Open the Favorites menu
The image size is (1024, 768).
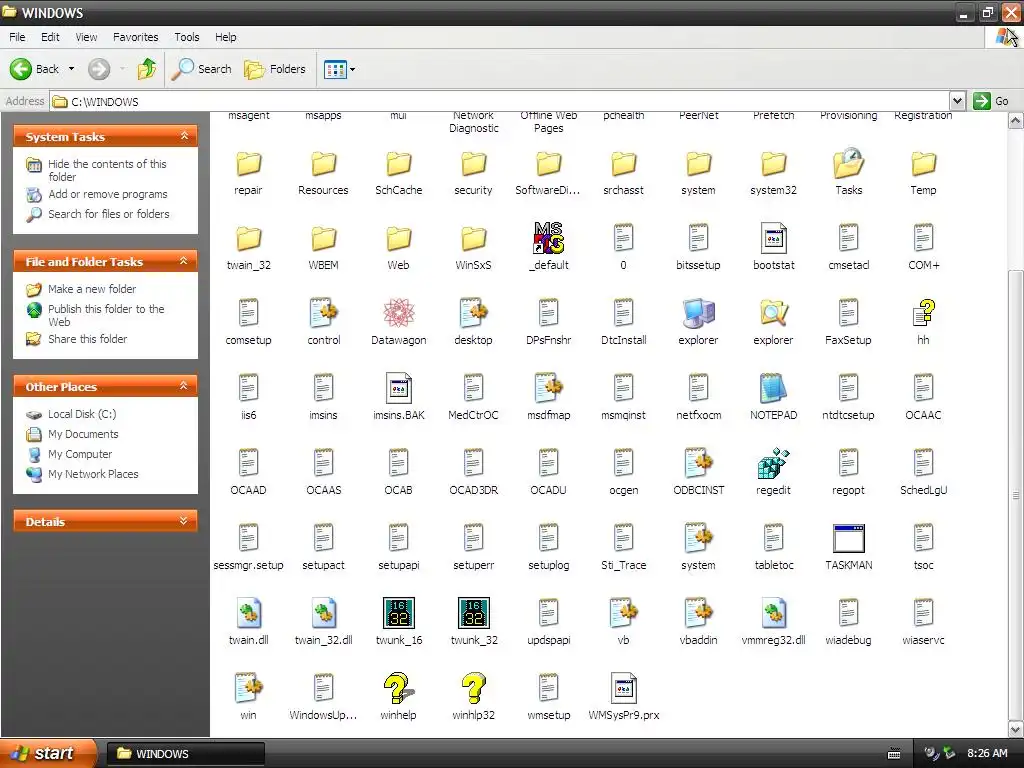point(136,37)
